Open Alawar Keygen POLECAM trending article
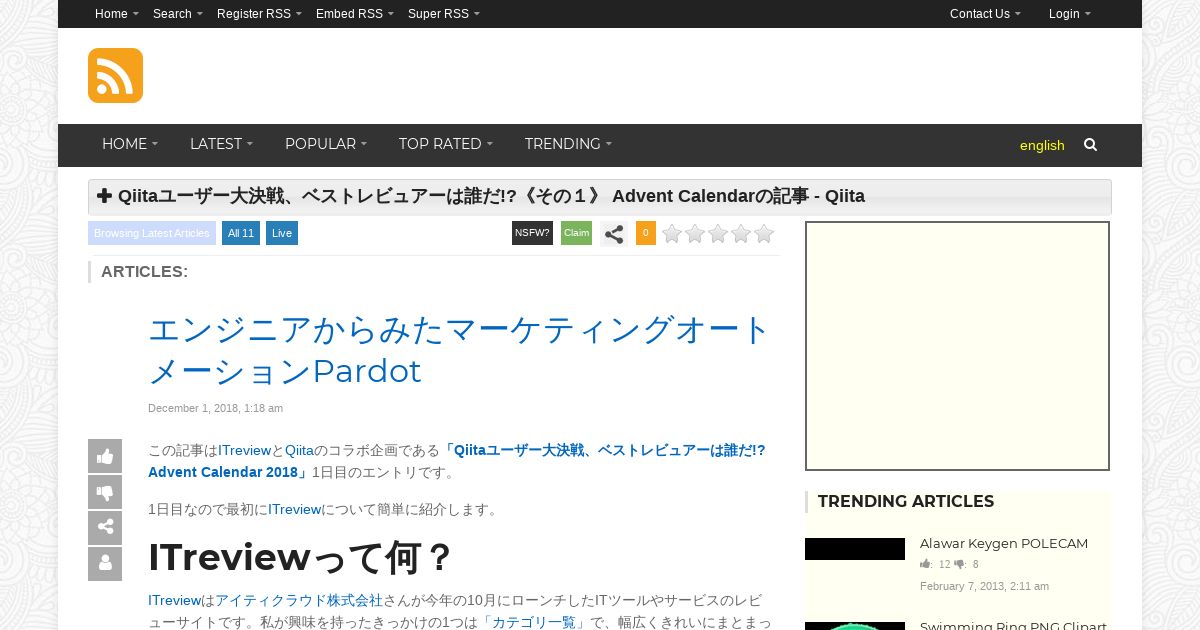Screen dimensions: 1200x630 pos(1004,544)
